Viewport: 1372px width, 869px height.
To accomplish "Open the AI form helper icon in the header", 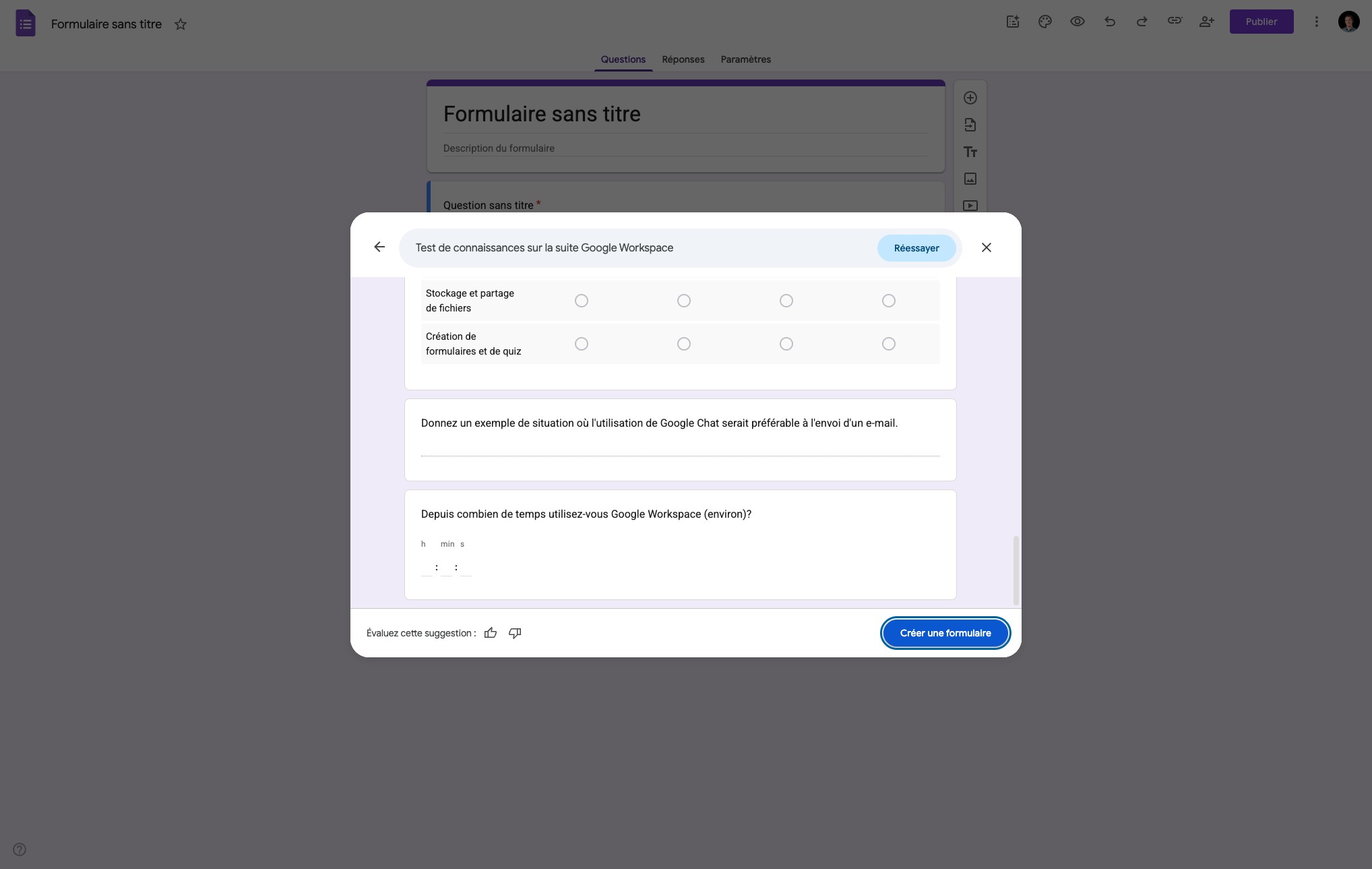I will point(1013,22).
